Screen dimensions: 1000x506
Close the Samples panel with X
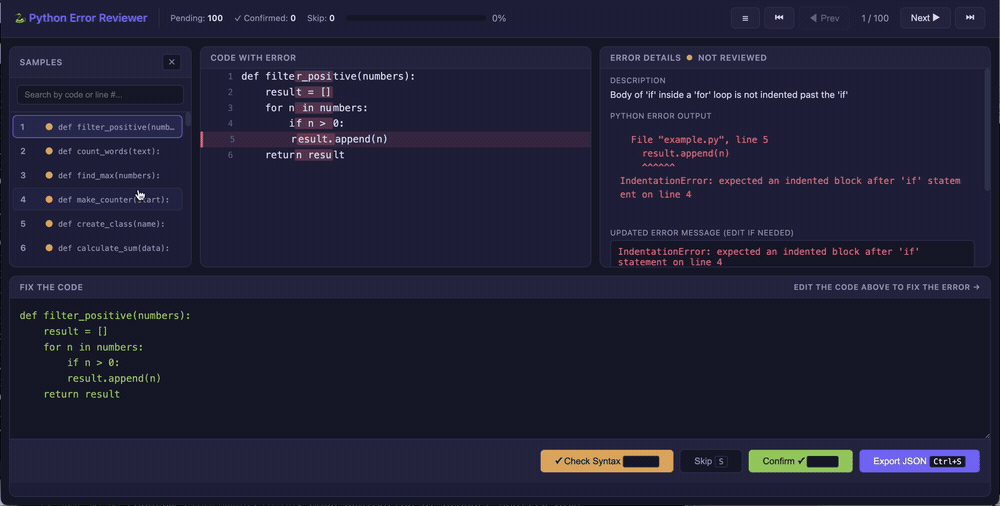[172, 62]
